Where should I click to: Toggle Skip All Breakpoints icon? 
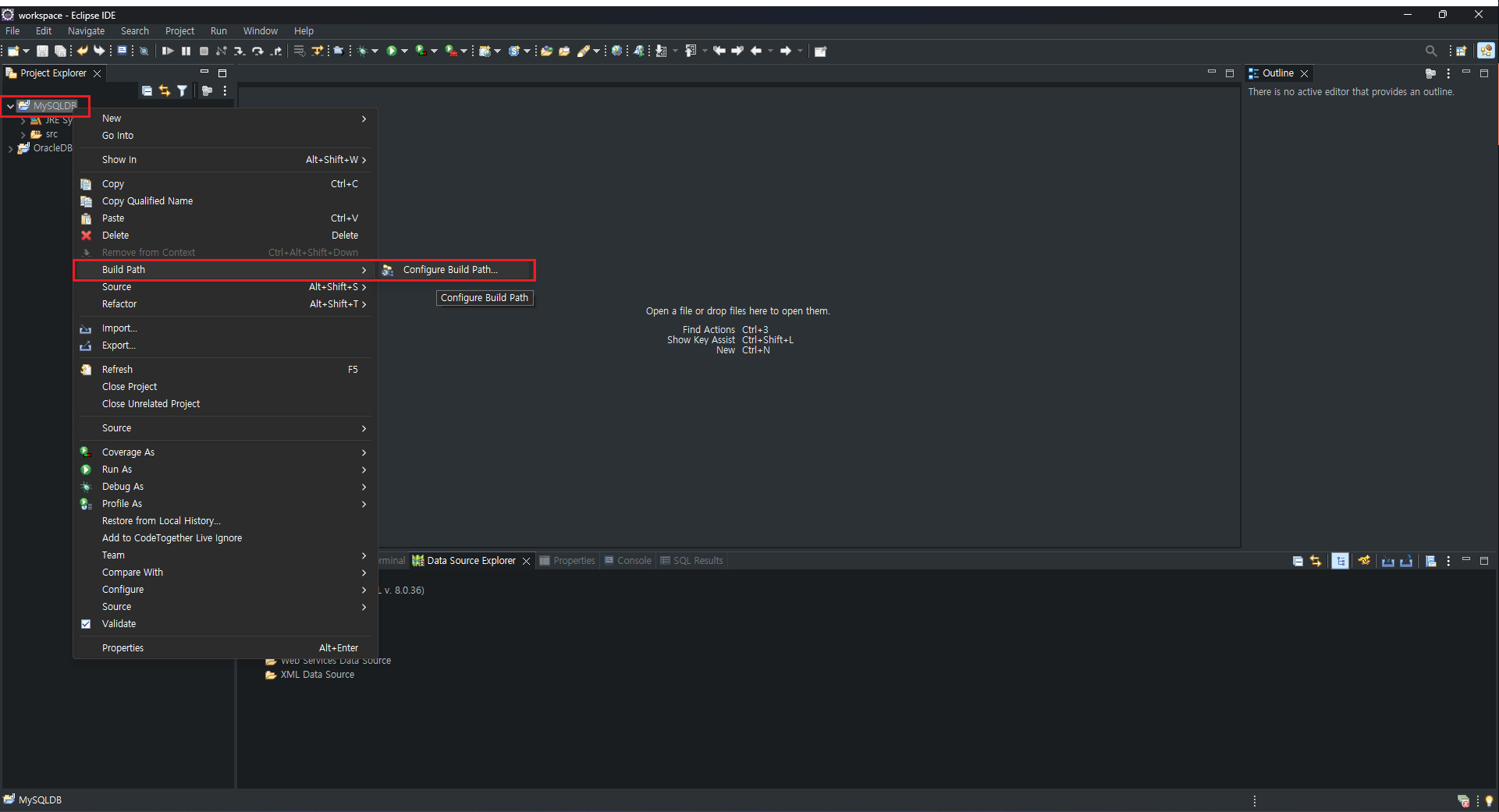144,51
